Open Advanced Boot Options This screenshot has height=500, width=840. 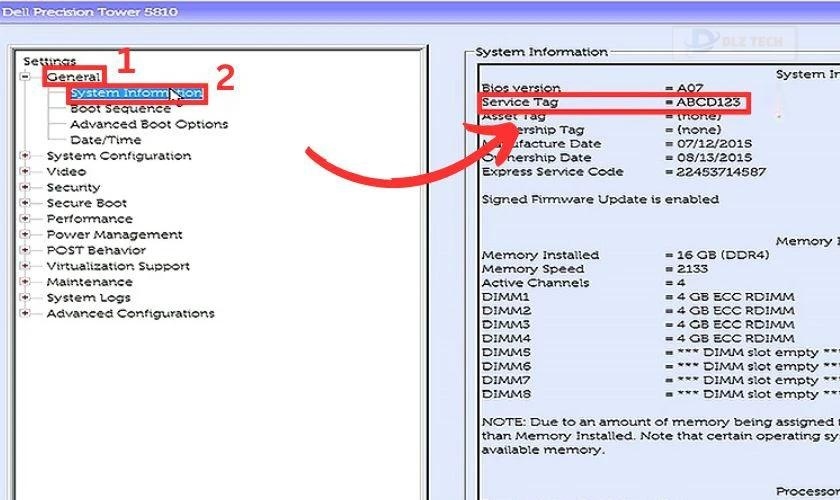149,124
